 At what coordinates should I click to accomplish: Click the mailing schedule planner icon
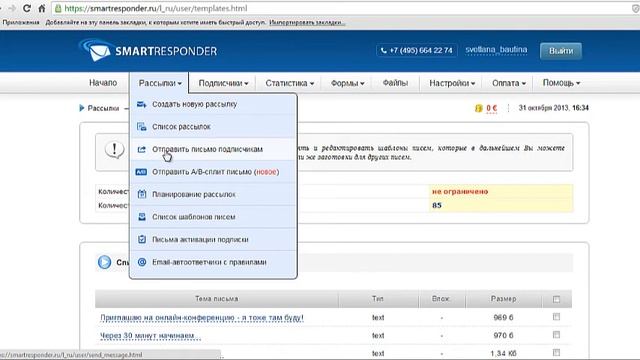[x=142, y=194]
